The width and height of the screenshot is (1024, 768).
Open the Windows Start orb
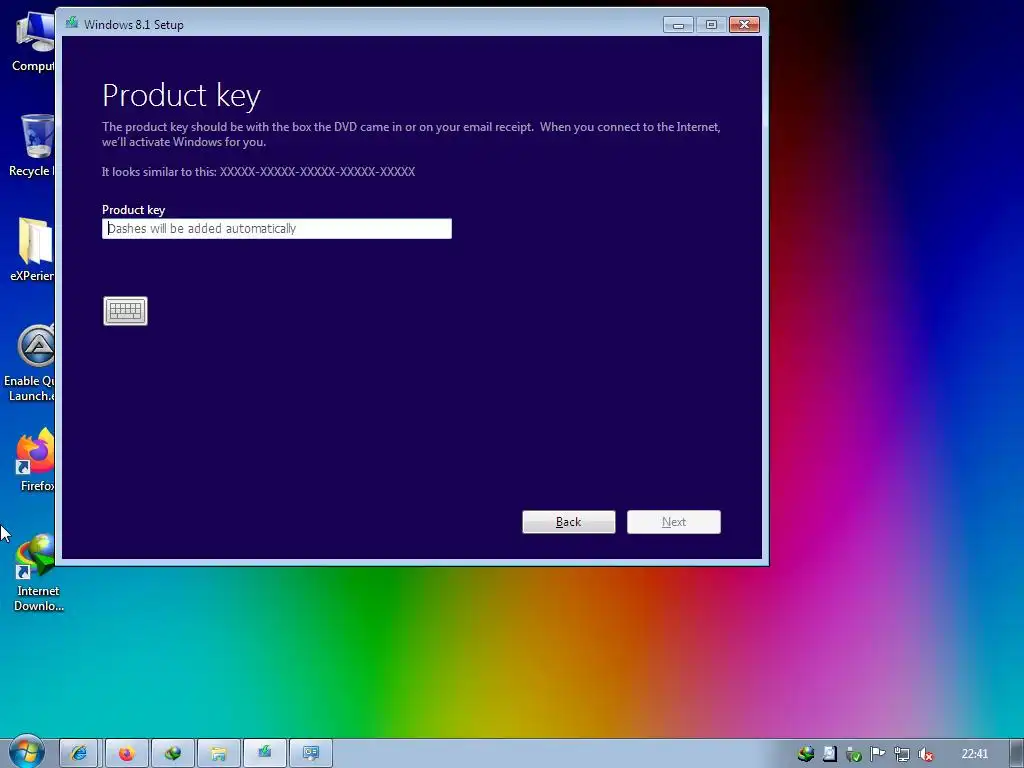pyautogui.click(x=26, y=752)
